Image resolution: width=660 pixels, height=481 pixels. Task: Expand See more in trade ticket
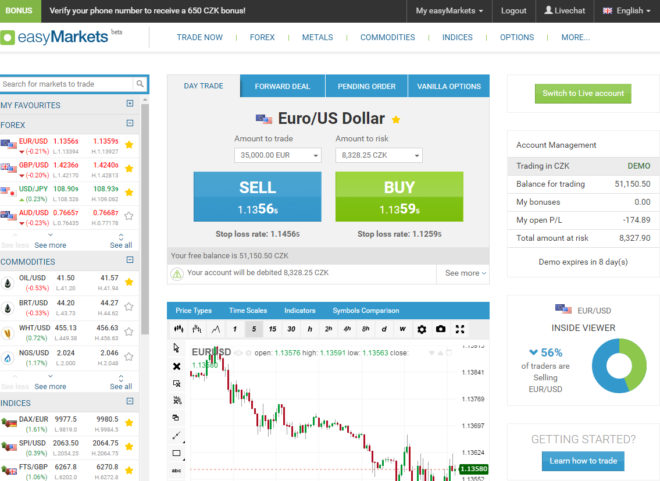(x=466, y=273)
